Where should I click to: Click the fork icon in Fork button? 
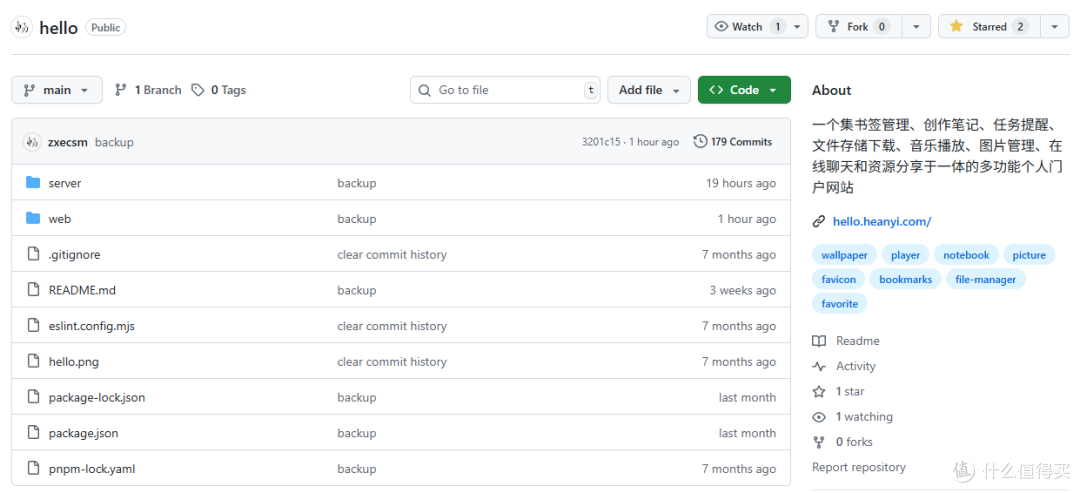click(834, 27)
